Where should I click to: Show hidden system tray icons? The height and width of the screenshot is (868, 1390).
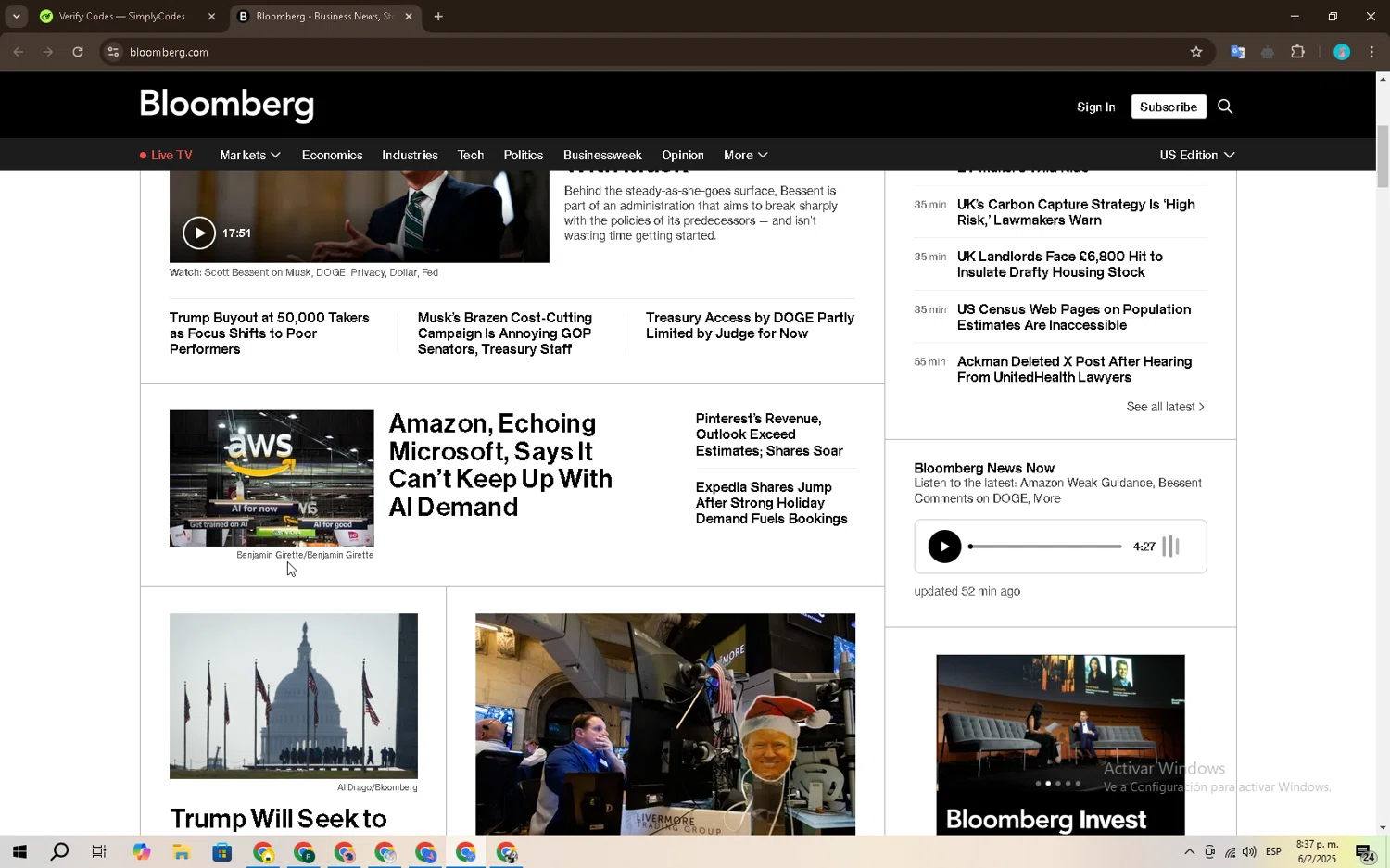coord(1189,852)
